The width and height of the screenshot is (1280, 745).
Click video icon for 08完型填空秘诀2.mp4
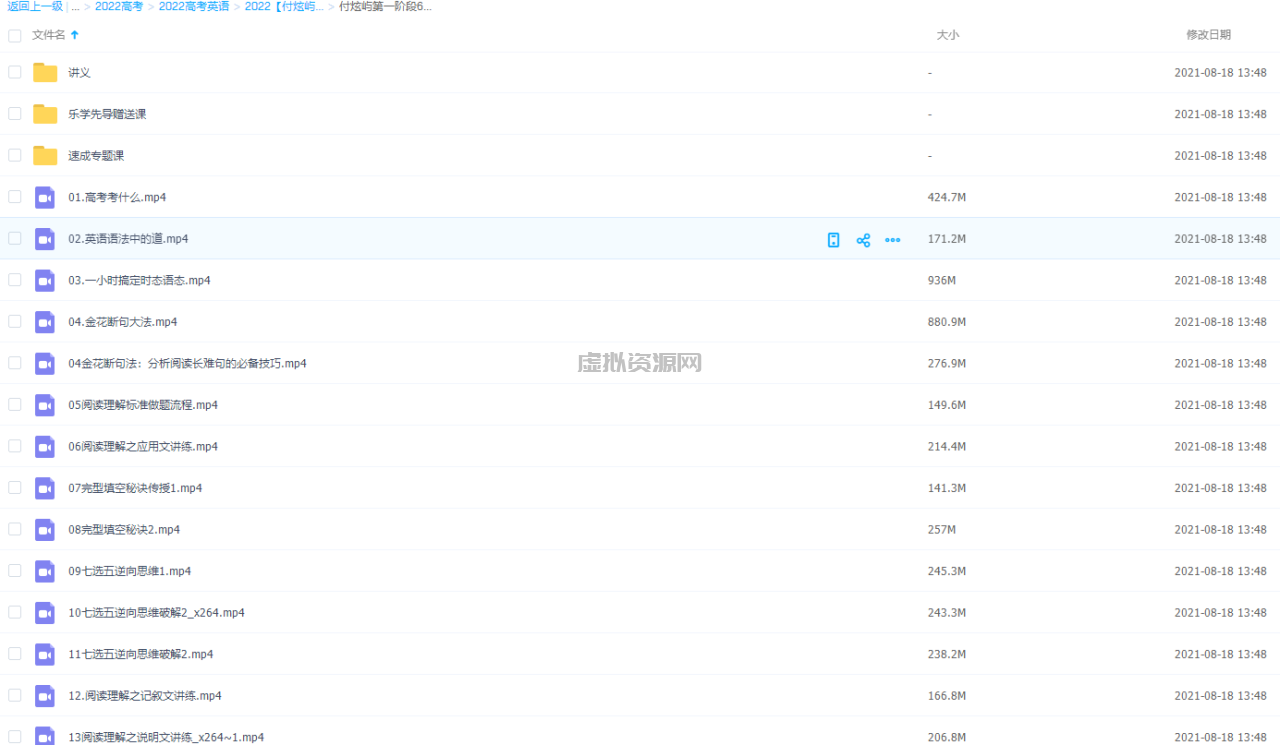coord(45,529)
